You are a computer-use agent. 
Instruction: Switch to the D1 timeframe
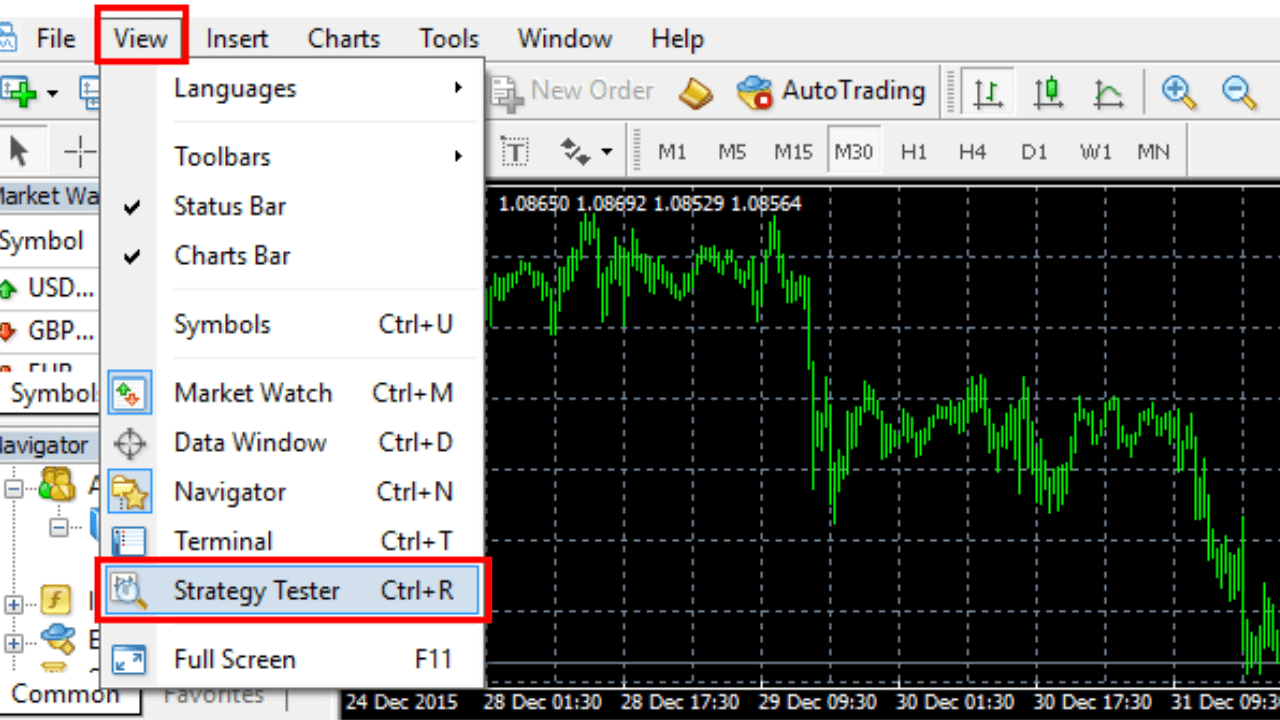click(1033, 152)
